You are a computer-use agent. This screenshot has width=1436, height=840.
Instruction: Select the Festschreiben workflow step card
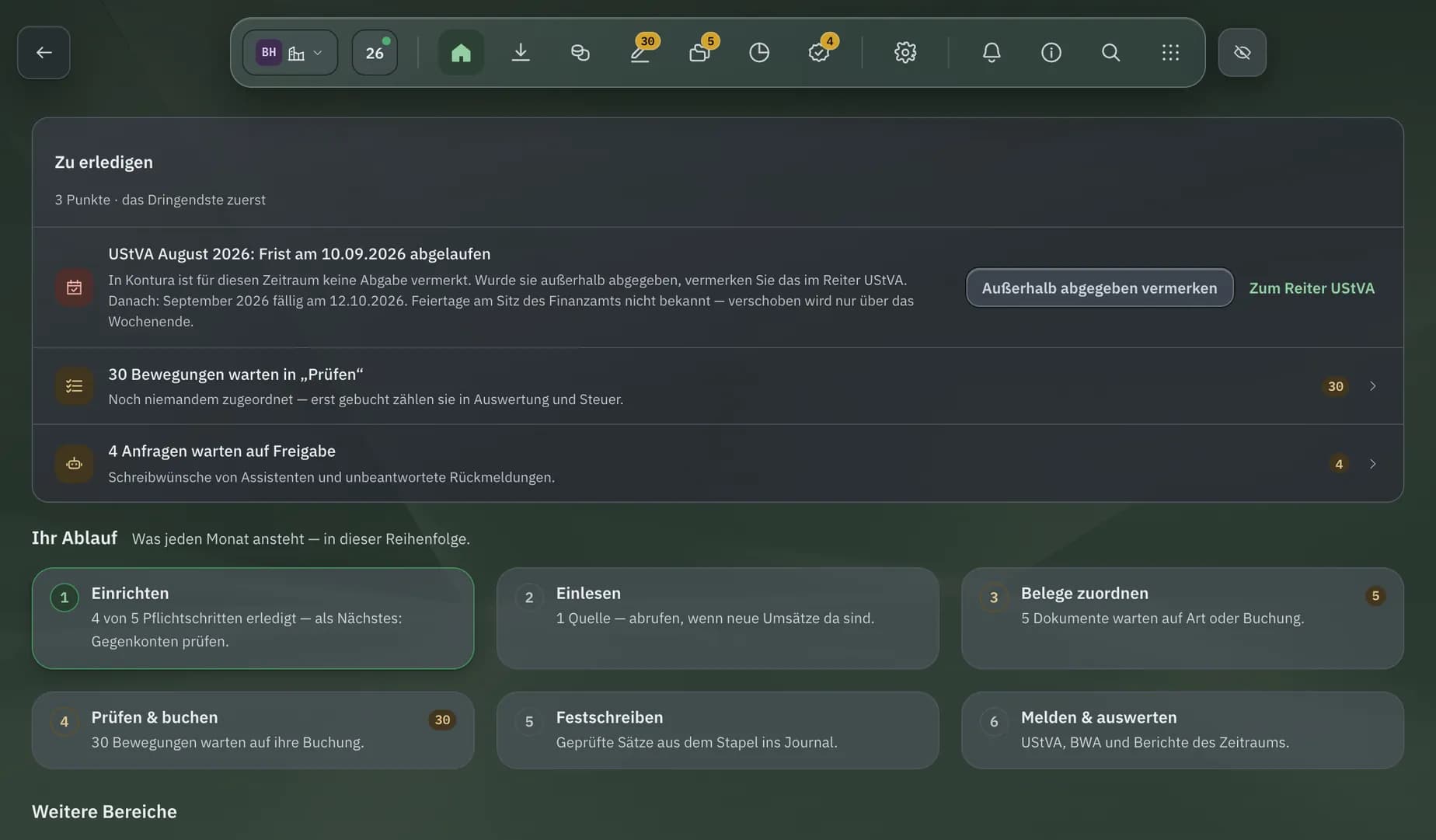[717, 730]
